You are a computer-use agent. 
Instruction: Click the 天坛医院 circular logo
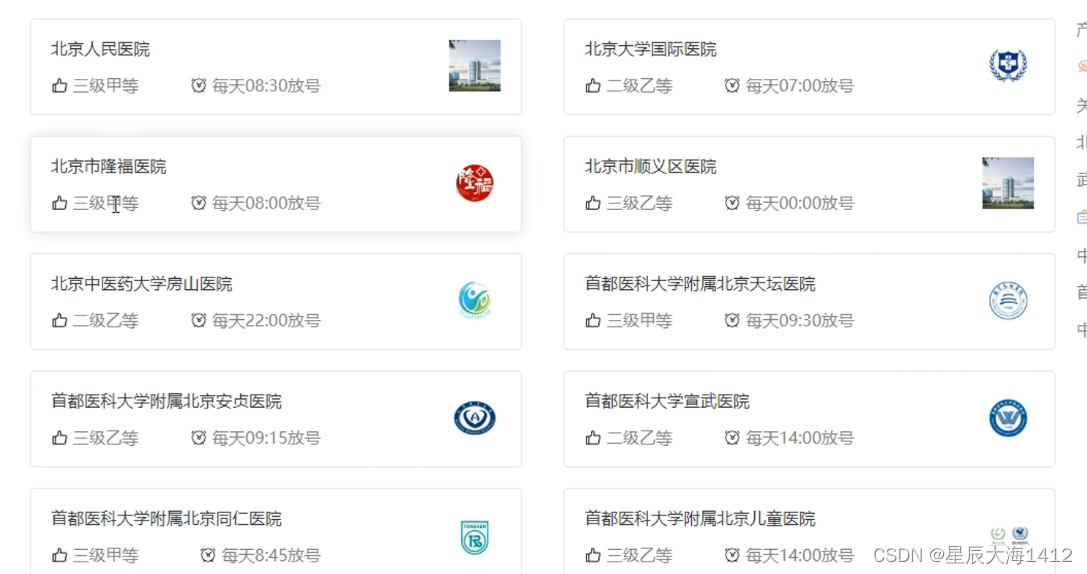click(1008, 301)
